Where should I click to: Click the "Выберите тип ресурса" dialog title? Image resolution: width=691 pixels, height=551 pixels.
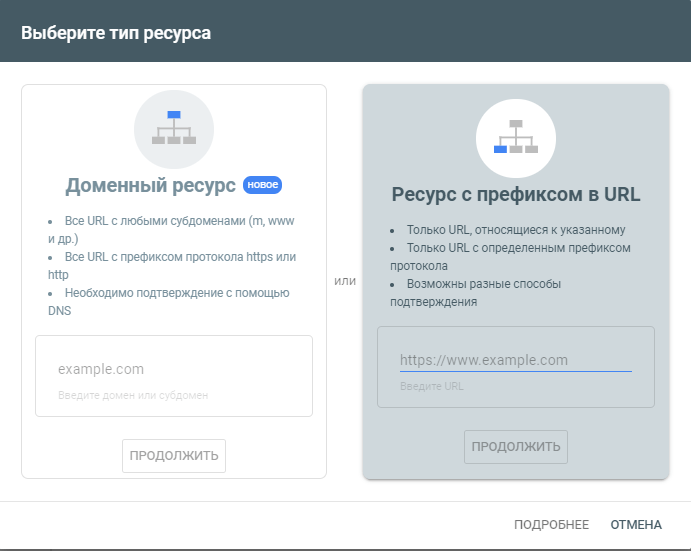click(x=116, y=33)
